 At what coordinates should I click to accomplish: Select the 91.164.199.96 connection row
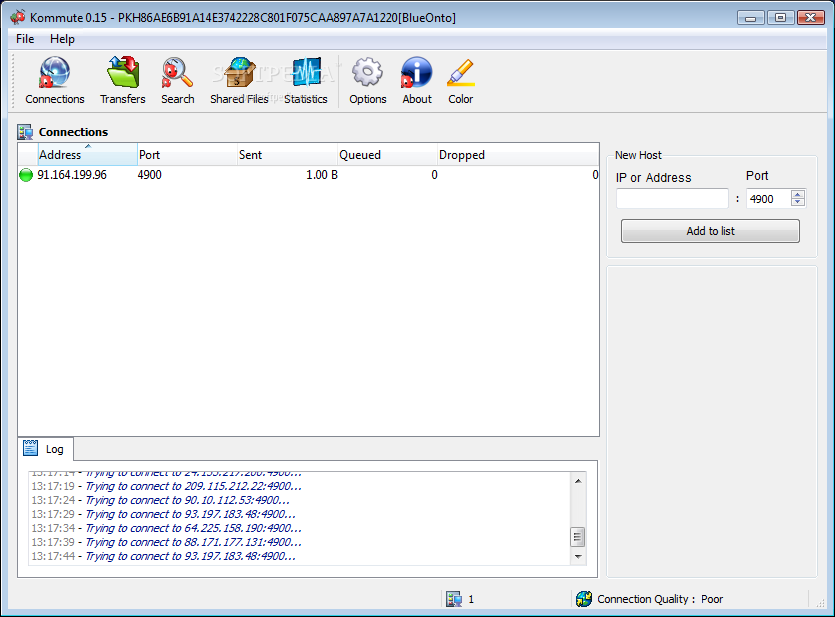(308, 175)
